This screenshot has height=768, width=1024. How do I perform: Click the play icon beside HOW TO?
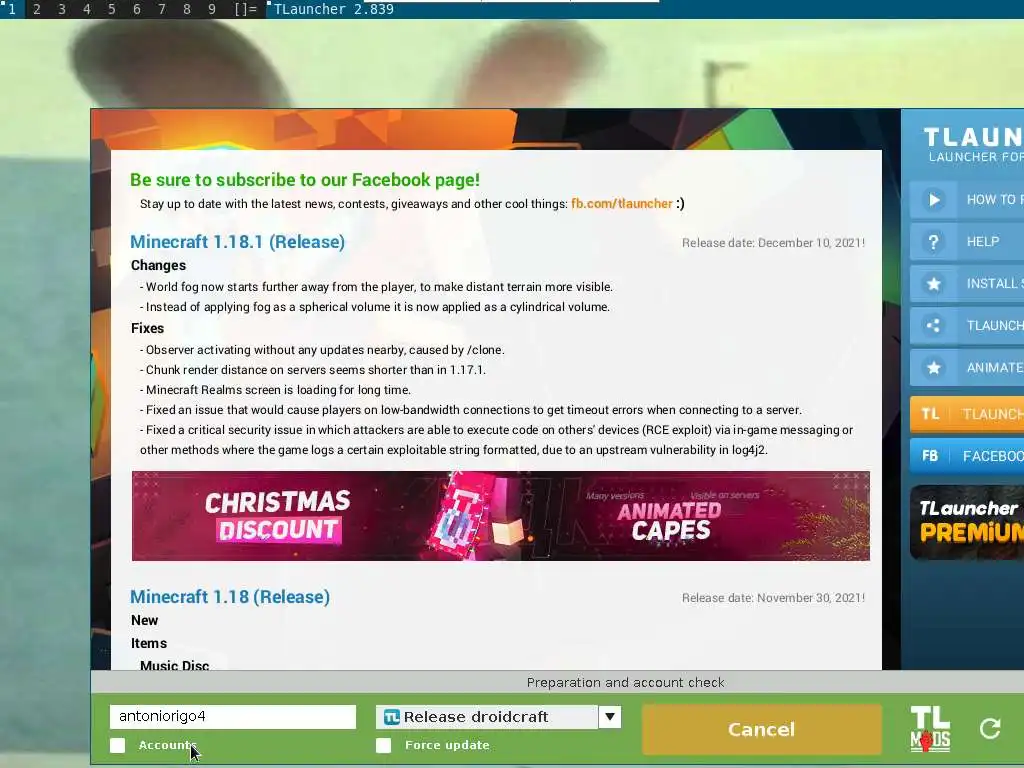pyautogui.click(x=934, y=200)
